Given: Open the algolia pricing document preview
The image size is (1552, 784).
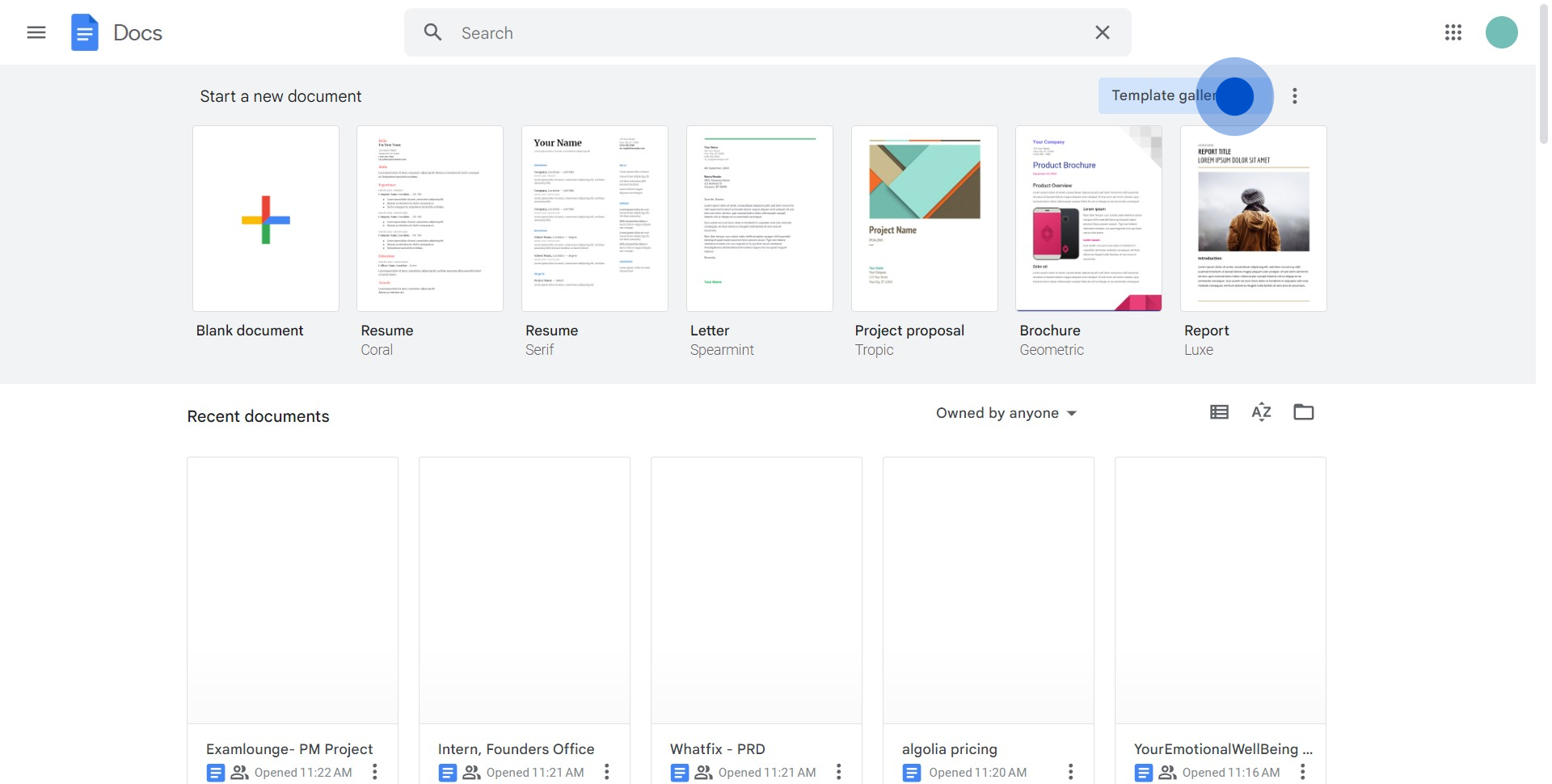Looking at the screenshot, I should 989,591.
